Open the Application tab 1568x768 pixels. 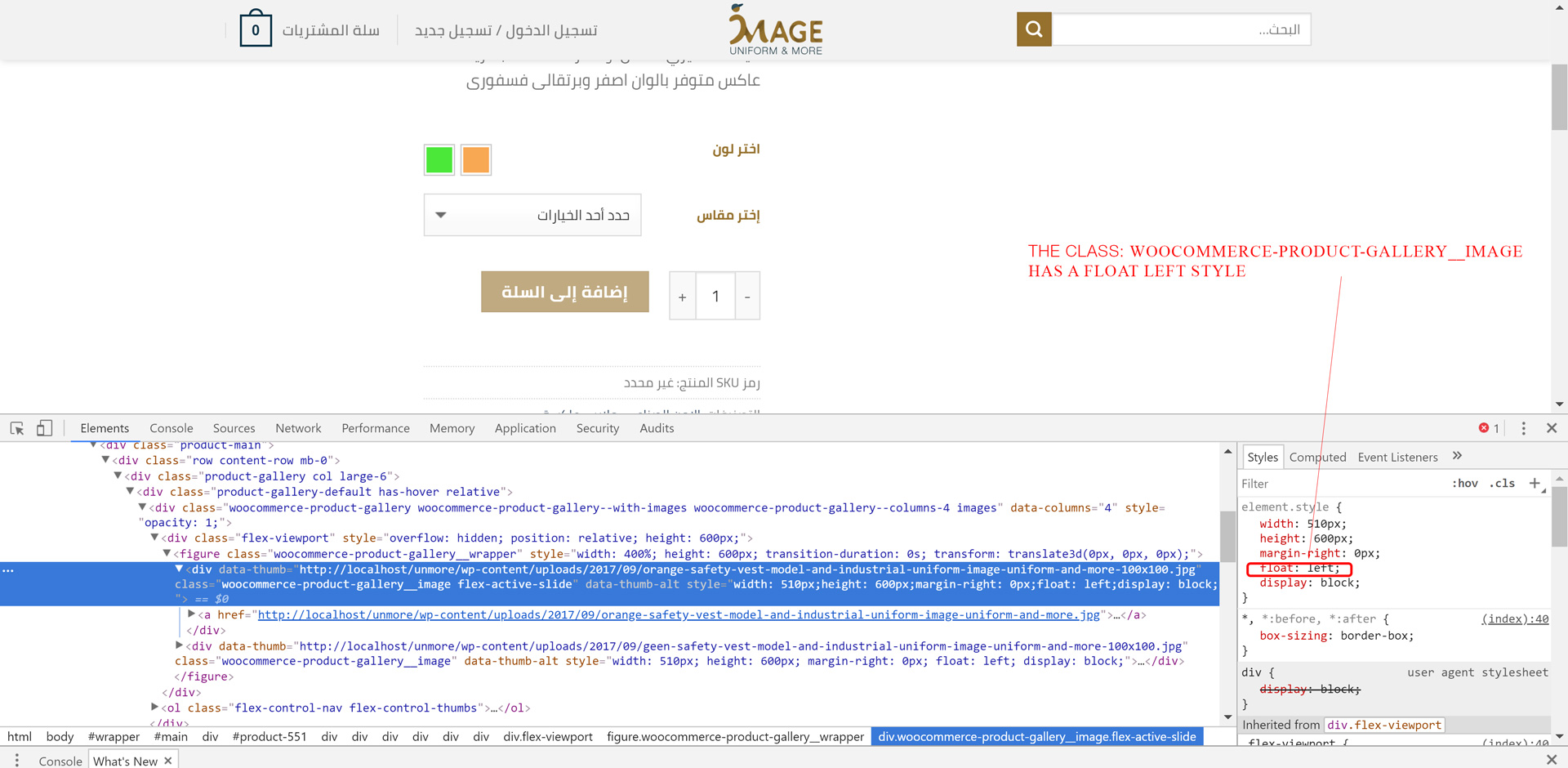click(525, 428)
